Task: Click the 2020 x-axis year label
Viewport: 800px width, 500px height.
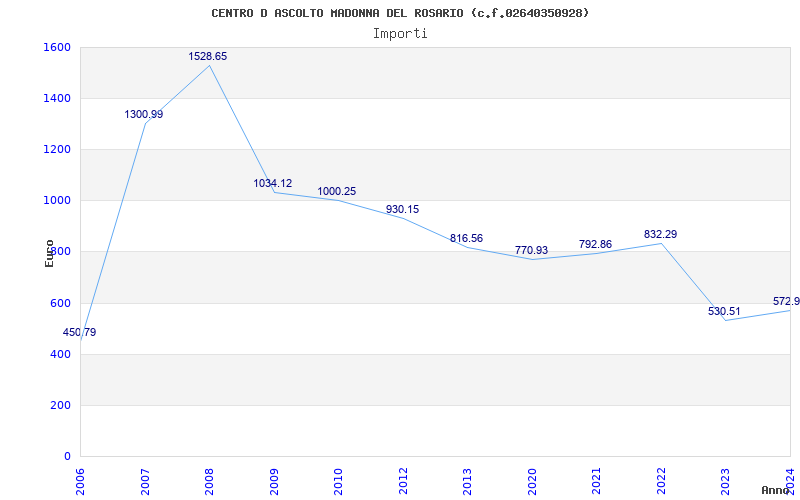Action: click(x=533, y=481)
